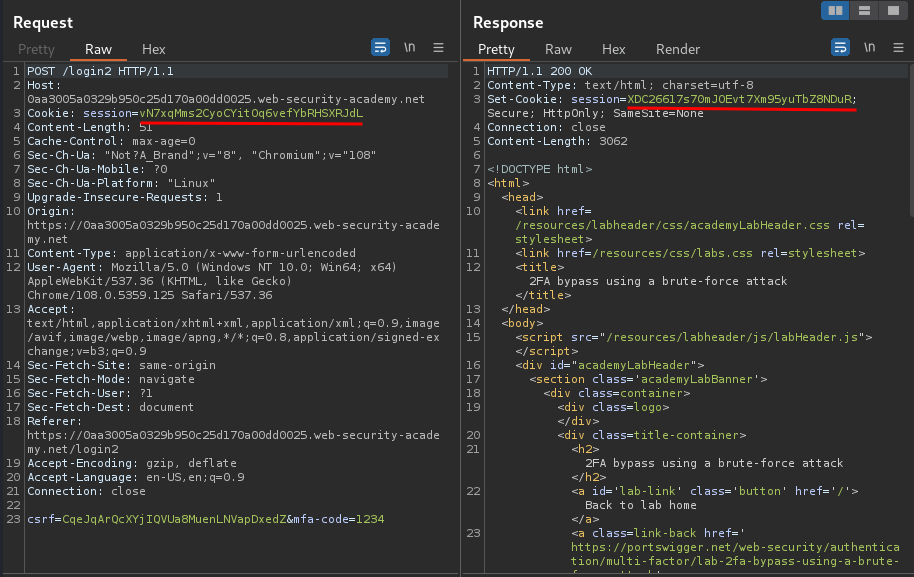Click 'Sec-Fetch-Mode: navigate' header line

coord(111,379)
